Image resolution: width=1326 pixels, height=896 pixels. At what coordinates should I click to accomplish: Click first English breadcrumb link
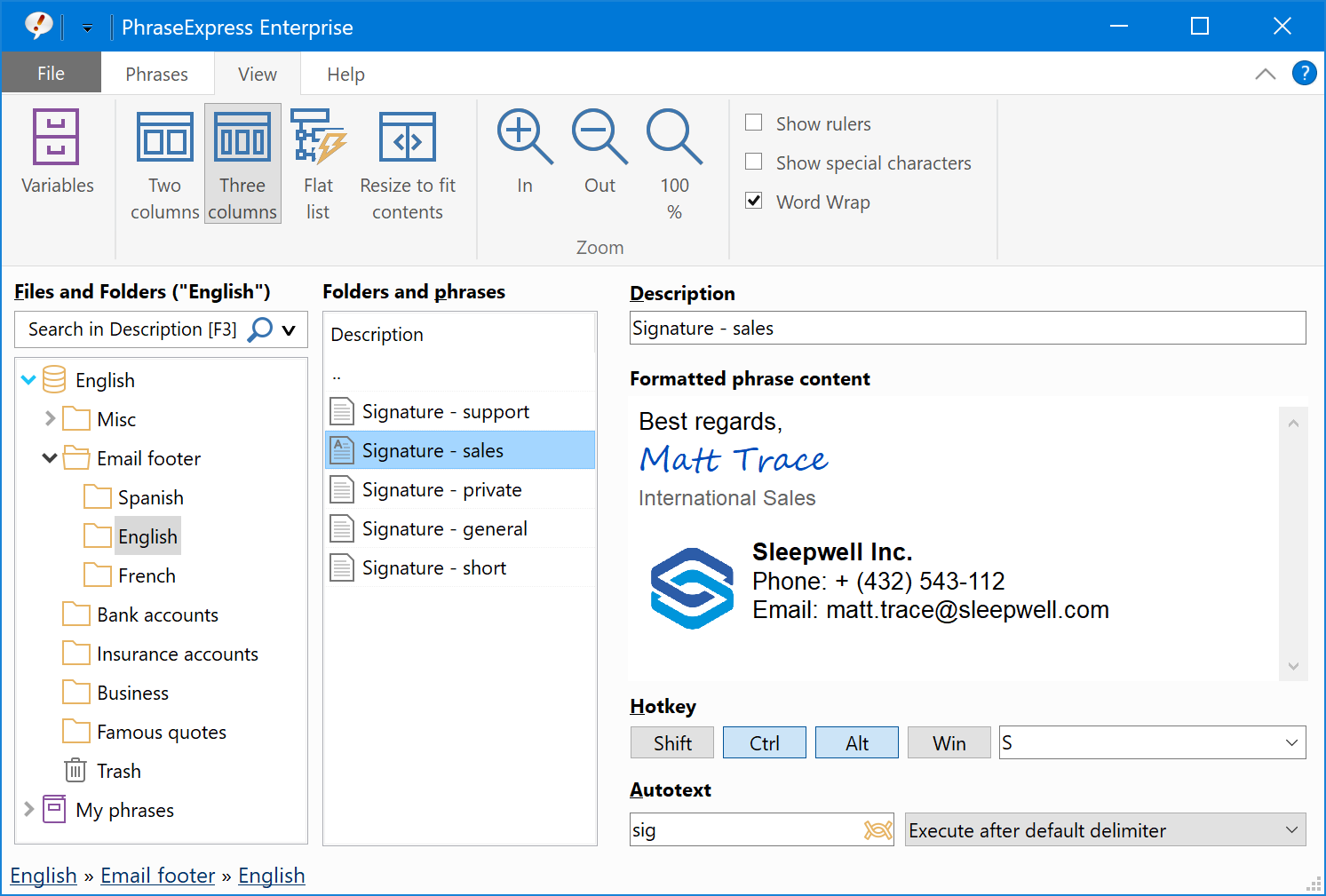click(x=44, y=876)
